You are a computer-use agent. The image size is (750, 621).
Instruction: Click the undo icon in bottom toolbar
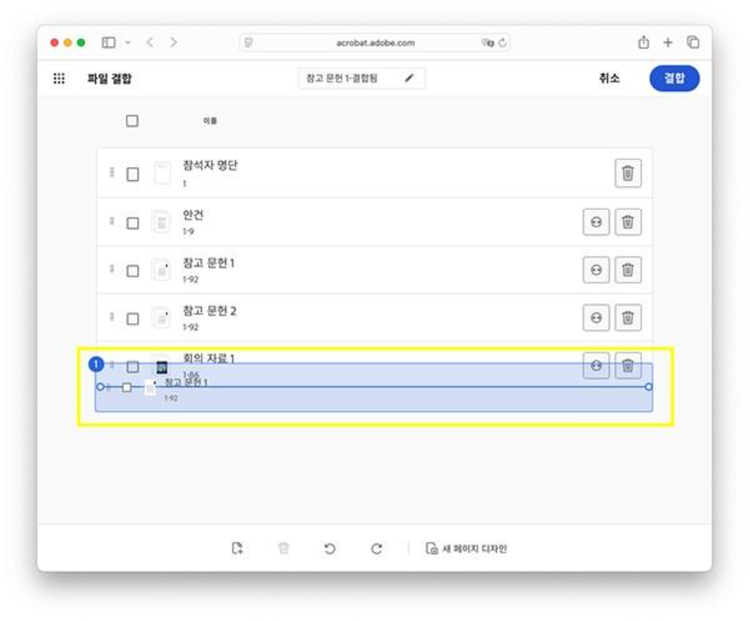[330, 548]
